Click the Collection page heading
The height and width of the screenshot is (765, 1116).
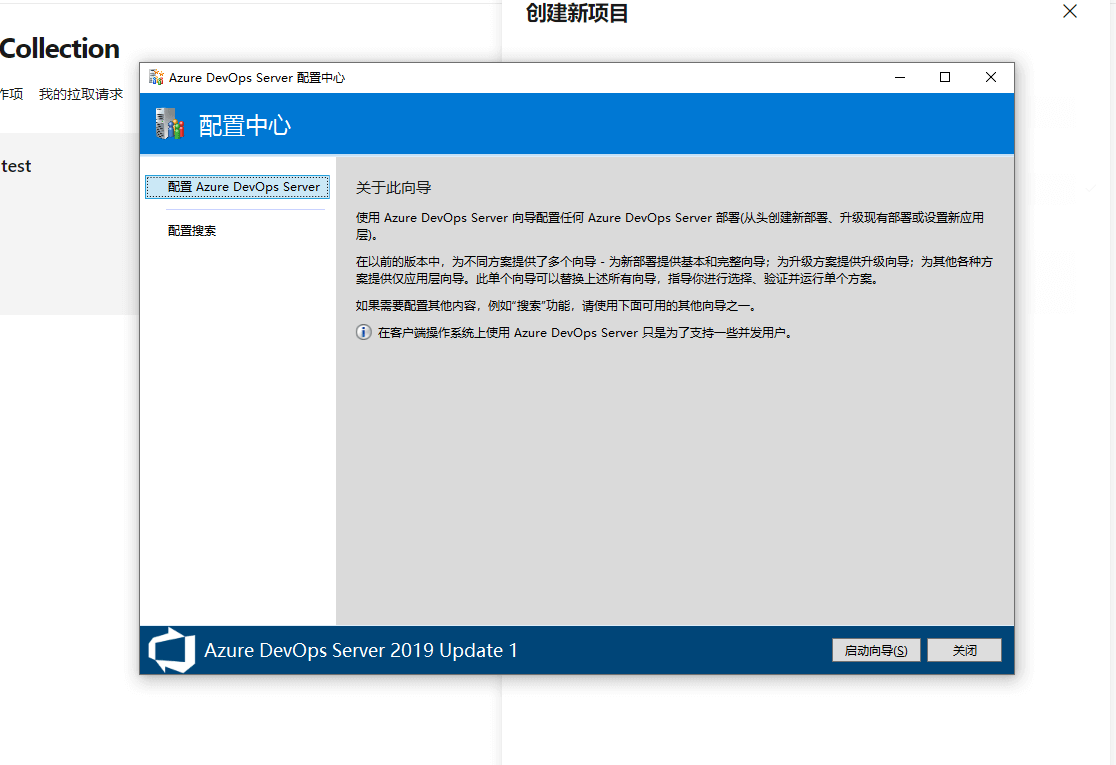click(x=60, y=49)
